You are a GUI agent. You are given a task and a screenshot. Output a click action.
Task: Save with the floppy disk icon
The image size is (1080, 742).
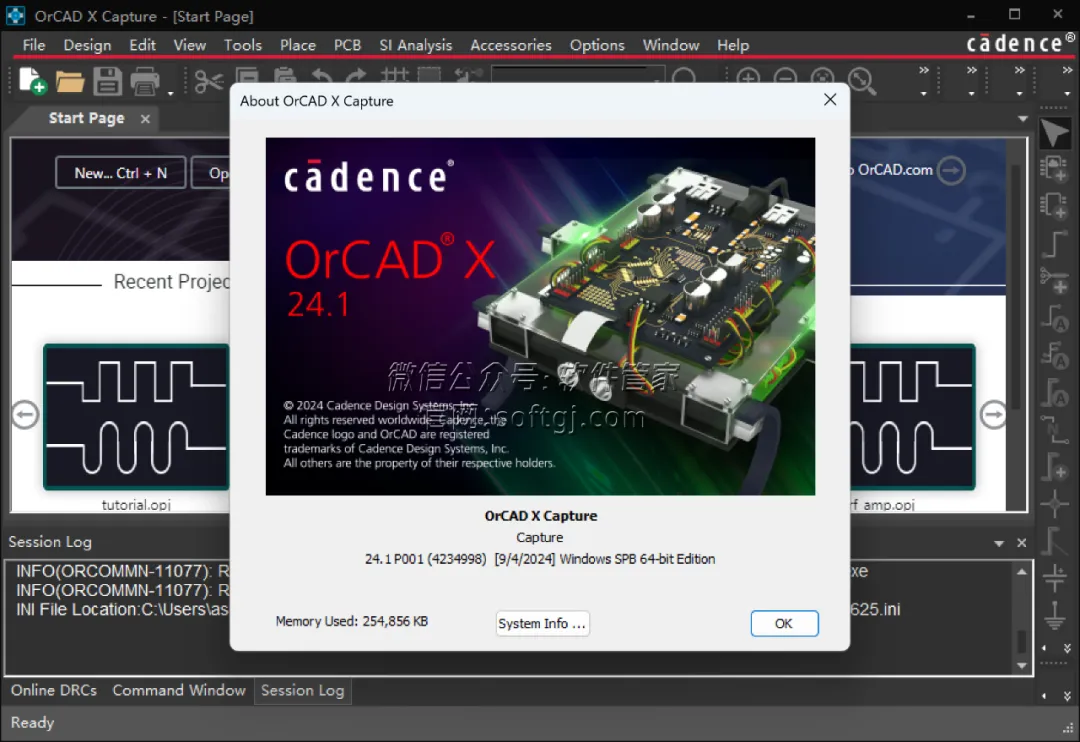[x=107, y=81]
